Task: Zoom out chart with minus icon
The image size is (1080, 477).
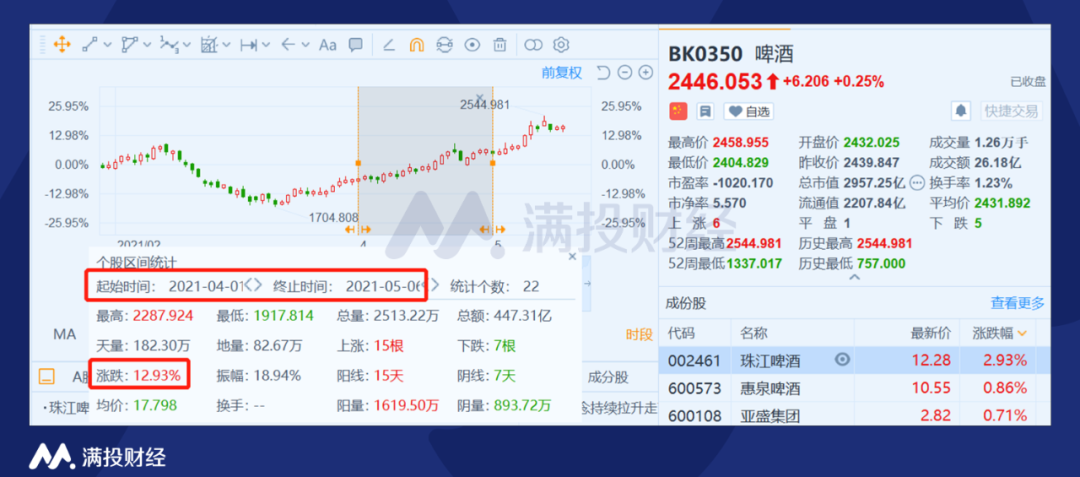Action: [625, 73]
